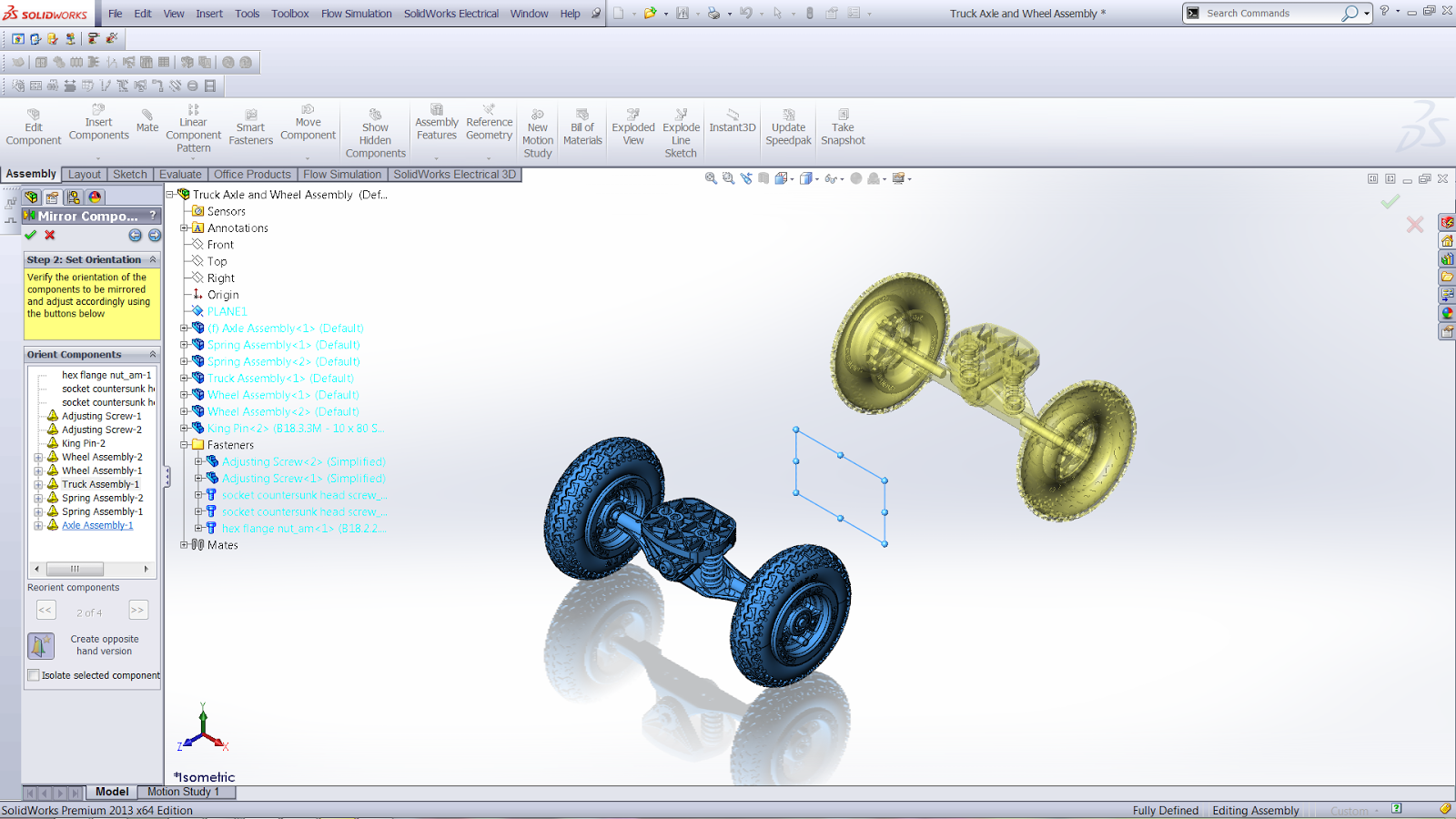Switch to the Sketch tab
This screenshot has width=1456, height=819.
(x=130, y=175)
